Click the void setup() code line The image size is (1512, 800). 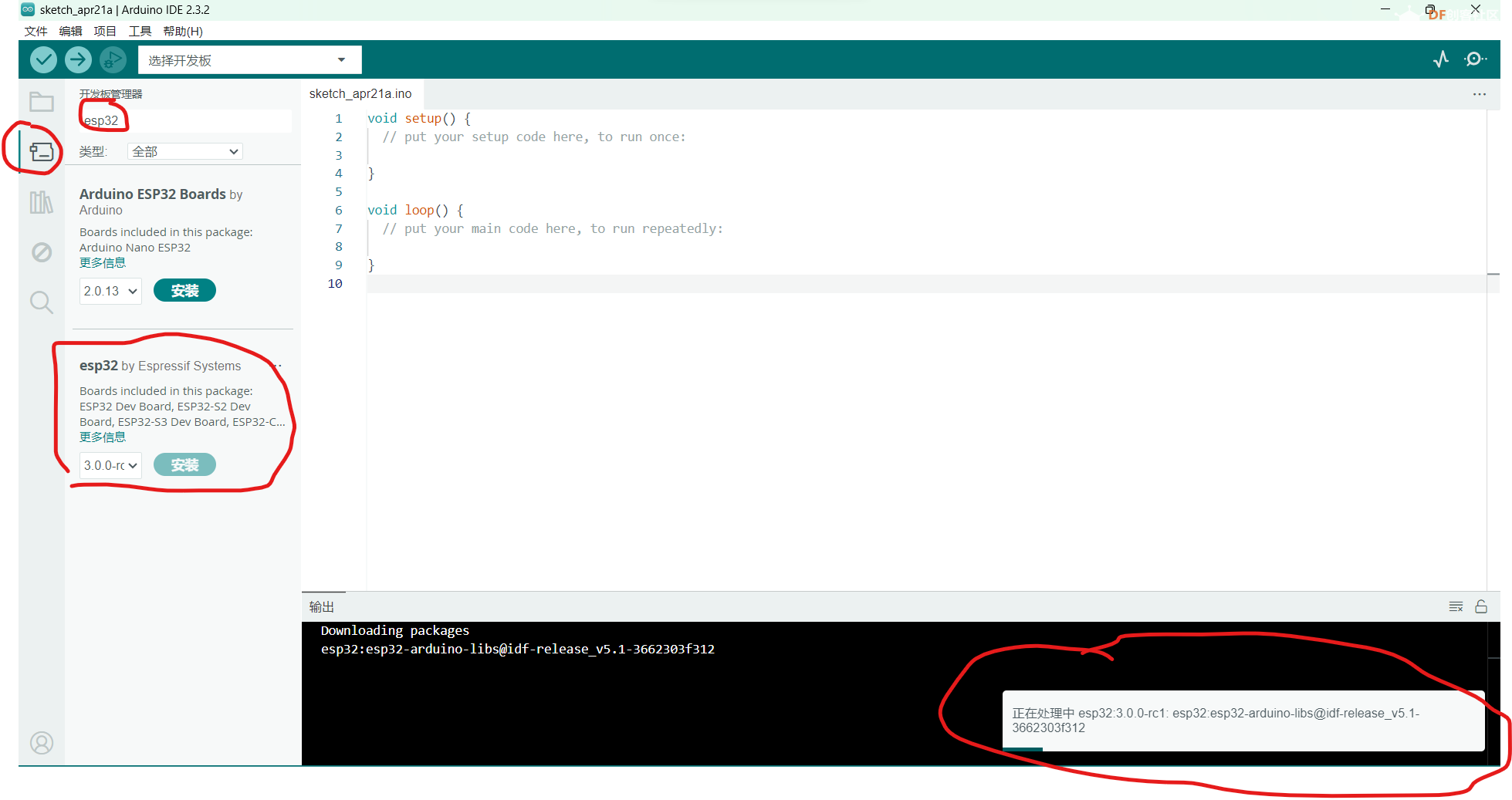[419, 119]
